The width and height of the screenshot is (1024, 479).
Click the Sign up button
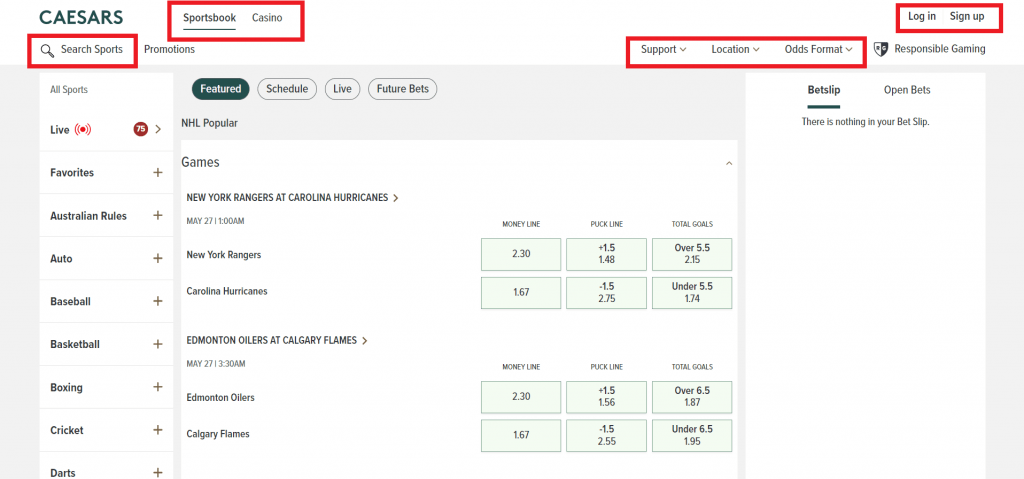coord(967,16)
